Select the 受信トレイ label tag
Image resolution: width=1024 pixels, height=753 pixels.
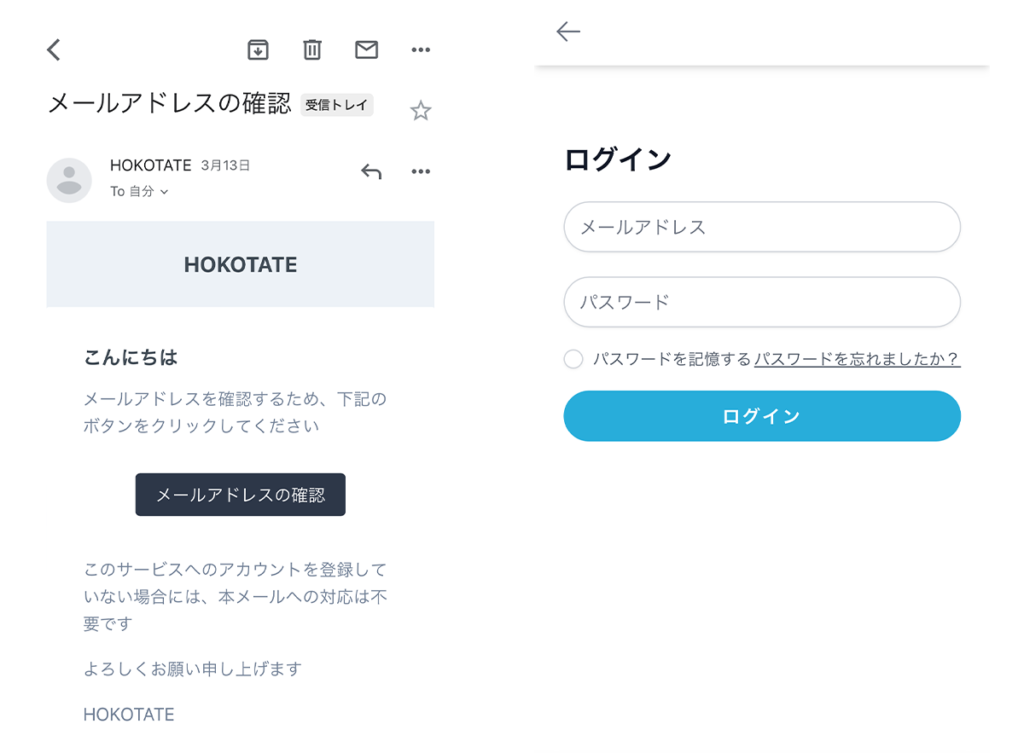pos(336,105)
